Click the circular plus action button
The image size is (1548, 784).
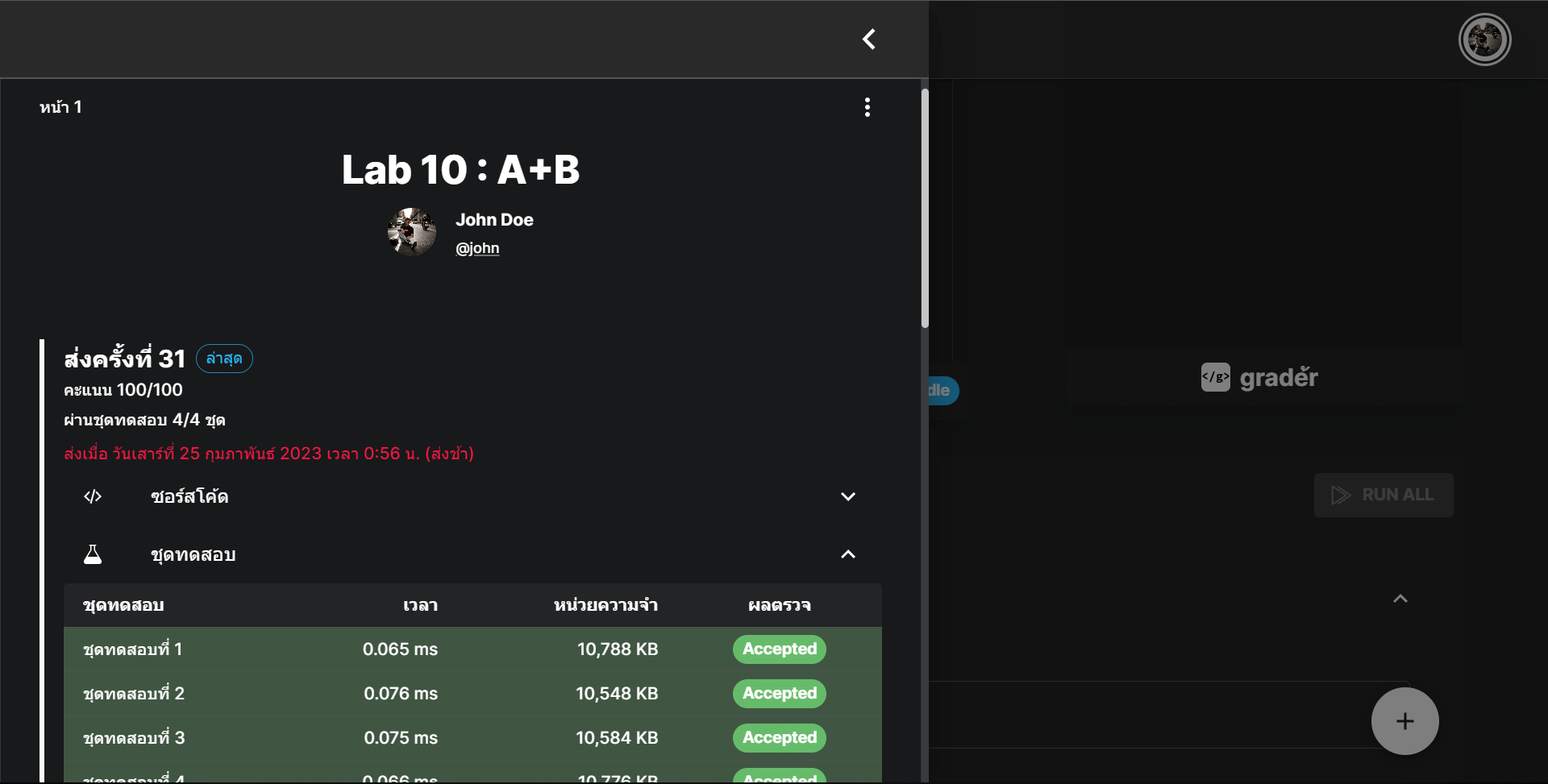pyautogui.click(x=1404, y=721)
